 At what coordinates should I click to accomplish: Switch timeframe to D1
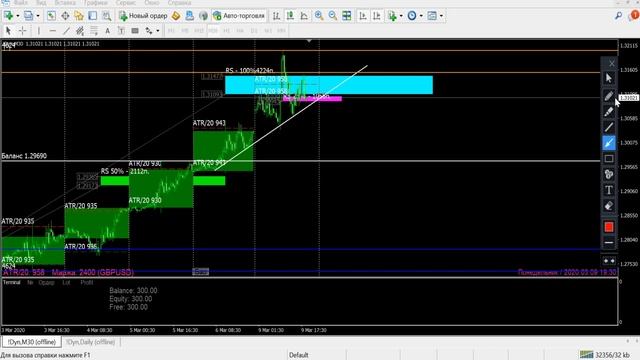point(254,31)
